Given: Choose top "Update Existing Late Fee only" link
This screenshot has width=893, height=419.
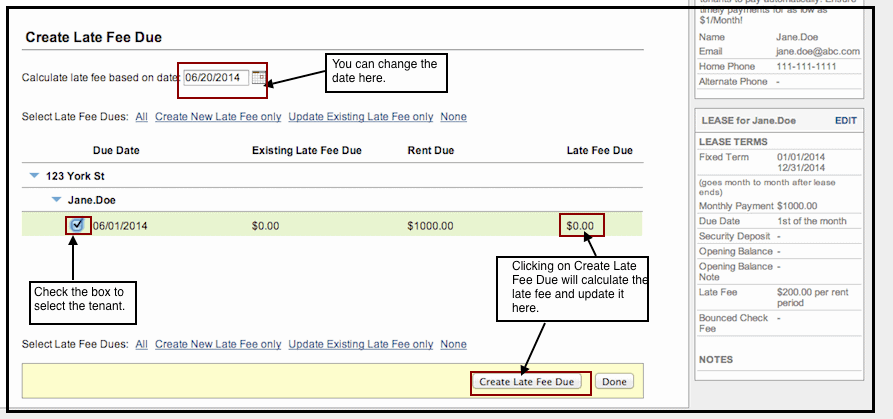Looking at the screenshot, I should (x=360, y=117).
